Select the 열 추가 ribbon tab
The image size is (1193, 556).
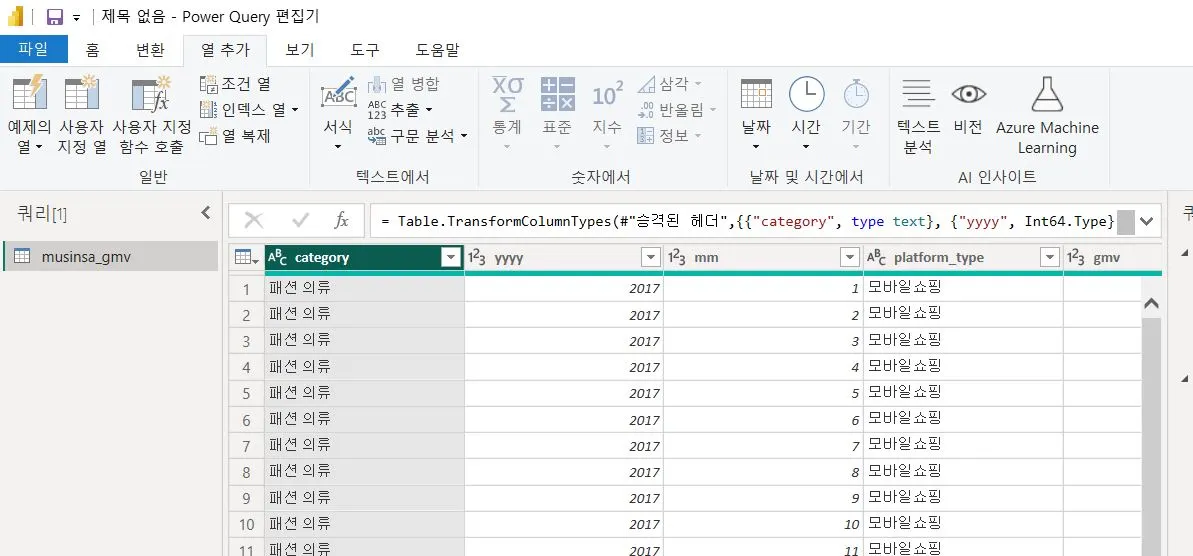click(225, 50)
